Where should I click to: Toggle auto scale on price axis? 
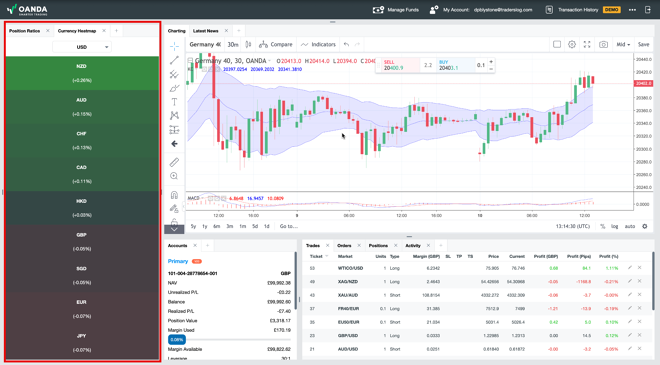630,226
